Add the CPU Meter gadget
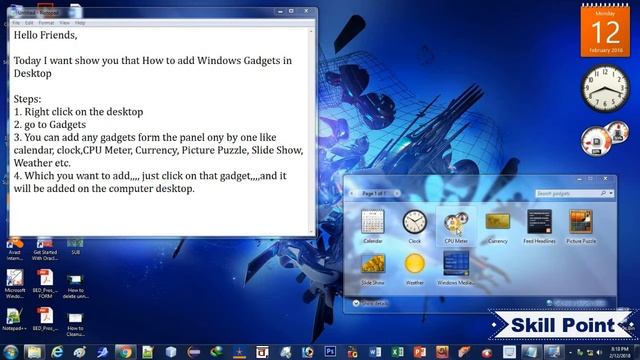Viewport: 640px width, 360px height. click(456, 227)
